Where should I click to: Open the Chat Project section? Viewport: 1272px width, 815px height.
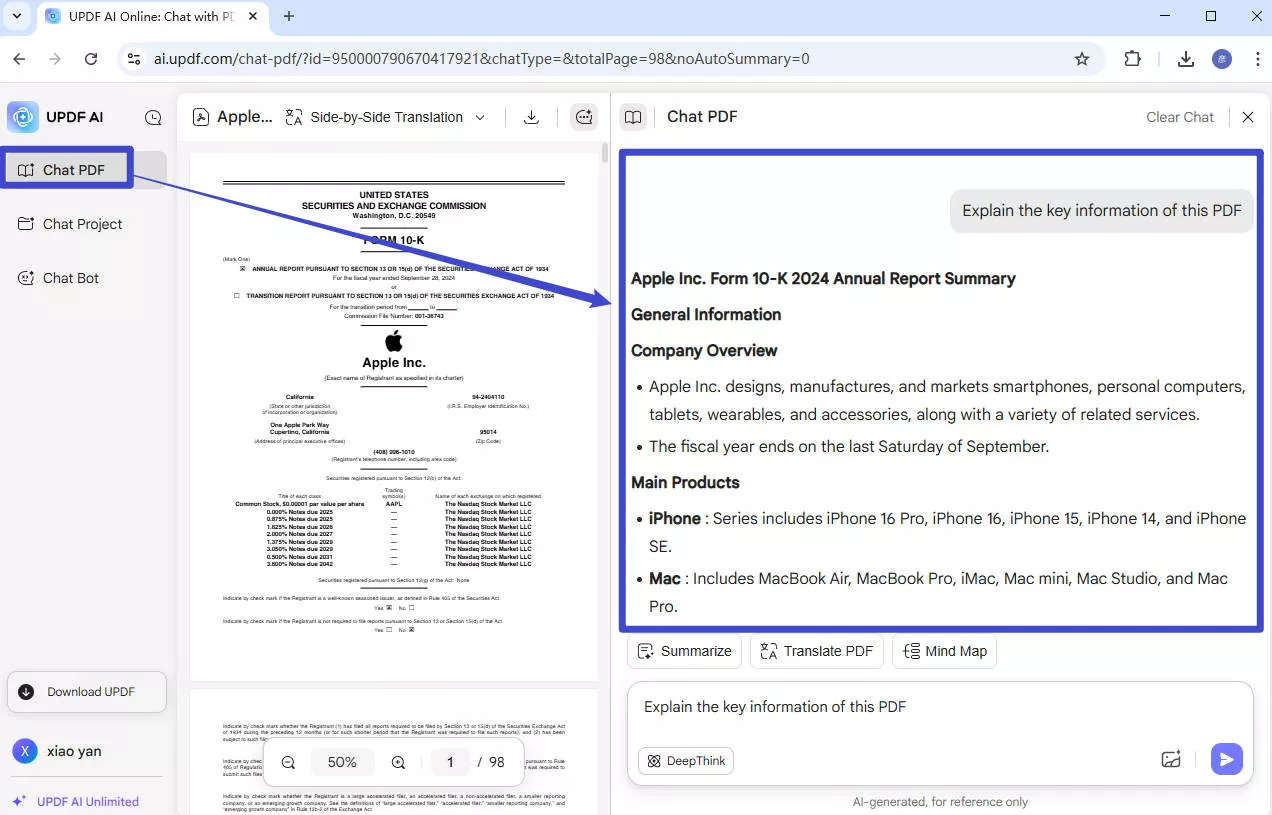(x=82, y=224)
